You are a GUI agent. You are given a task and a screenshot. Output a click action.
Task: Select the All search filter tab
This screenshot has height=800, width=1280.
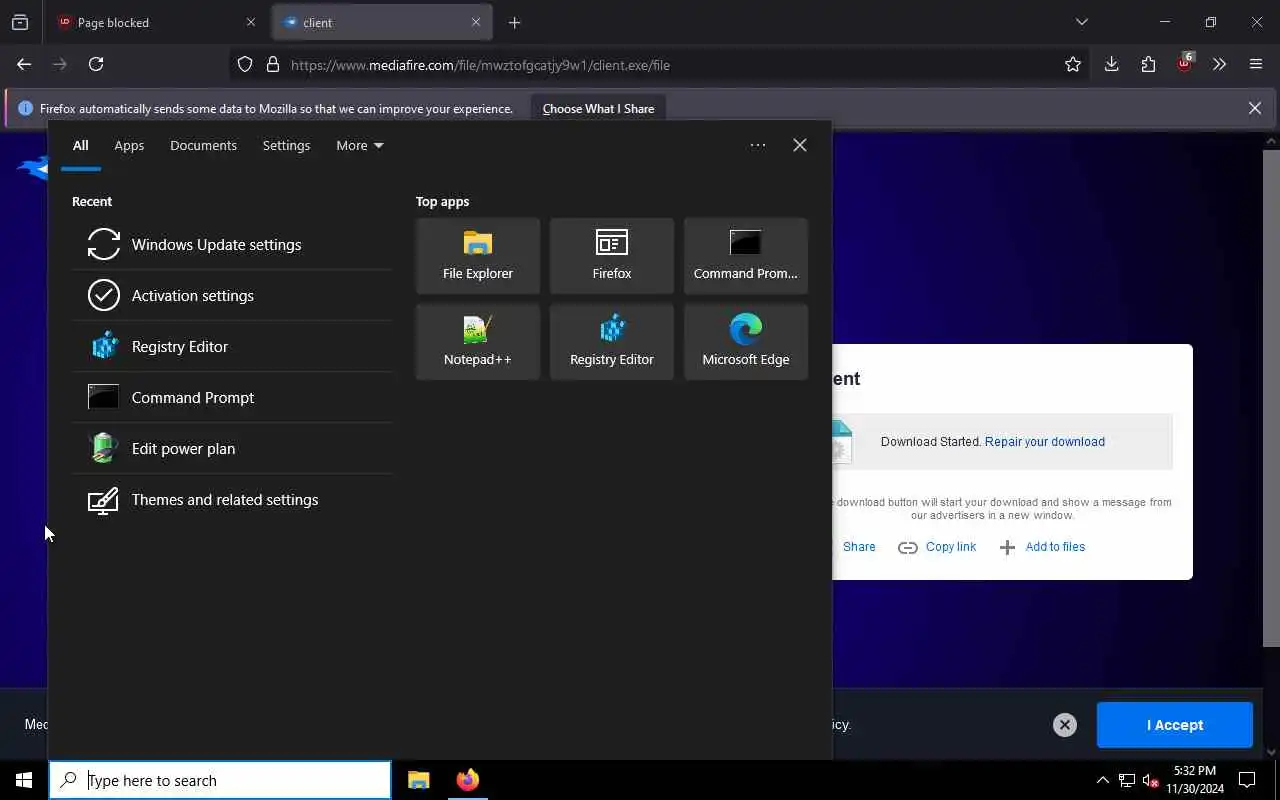point(81,145)
